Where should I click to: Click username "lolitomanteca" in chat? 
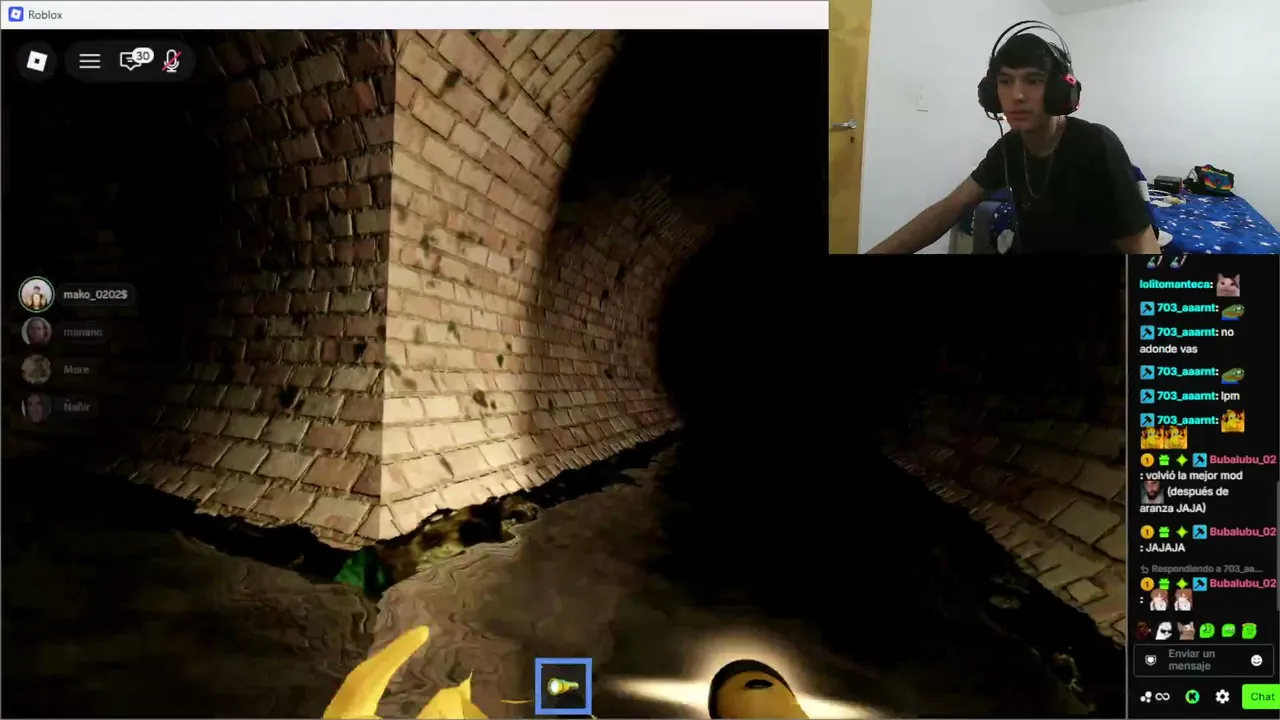pos(1175,284)
